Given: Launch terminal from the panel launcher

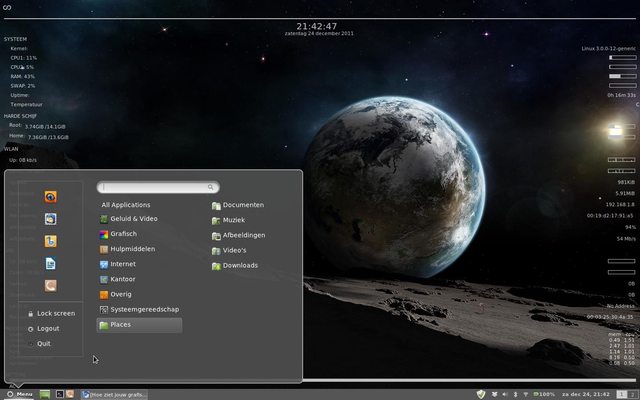Looking at the screenshot, I should pos(60,394).
